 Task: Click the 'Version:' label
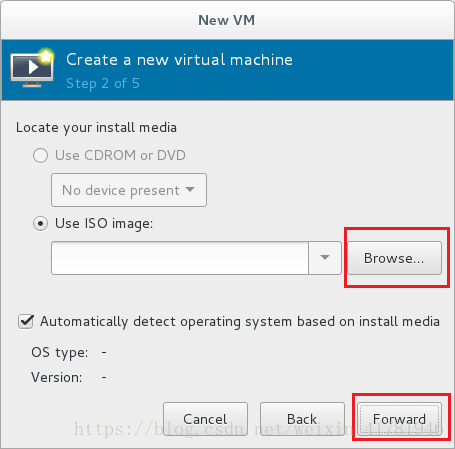[57, 377]
